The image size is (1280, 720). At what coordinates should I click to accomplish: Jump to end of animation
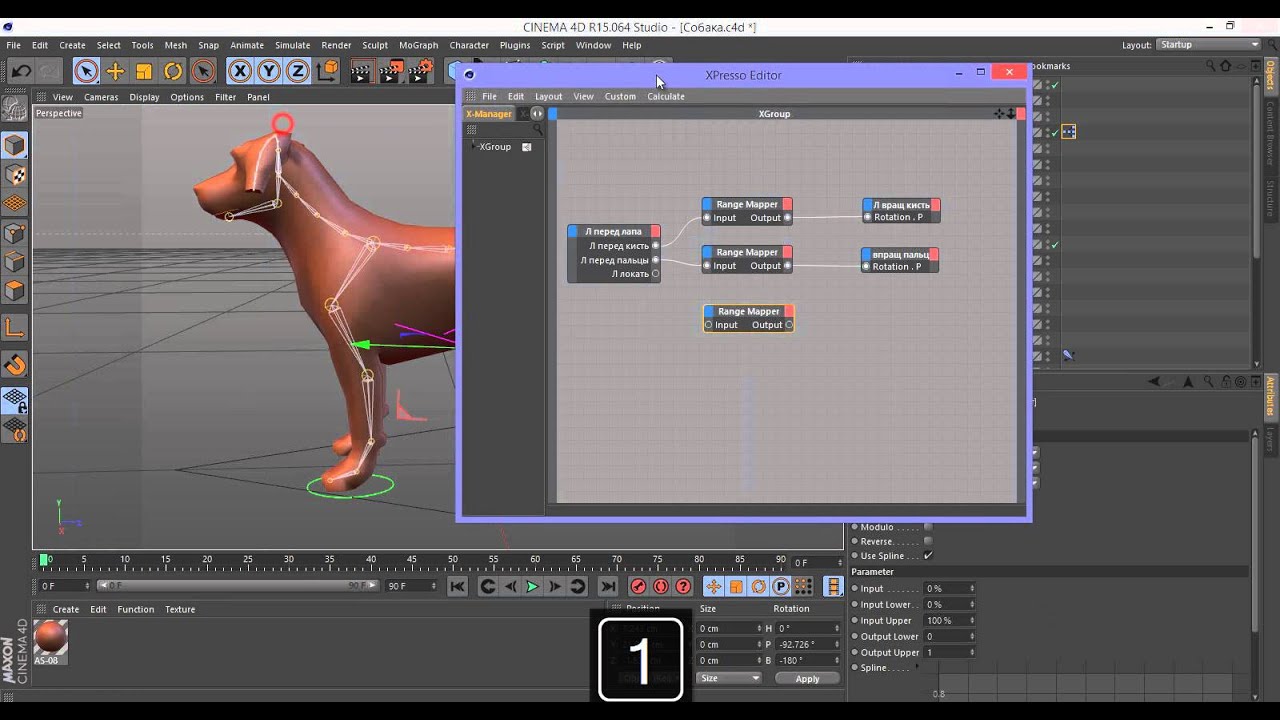tap(608, 587)
